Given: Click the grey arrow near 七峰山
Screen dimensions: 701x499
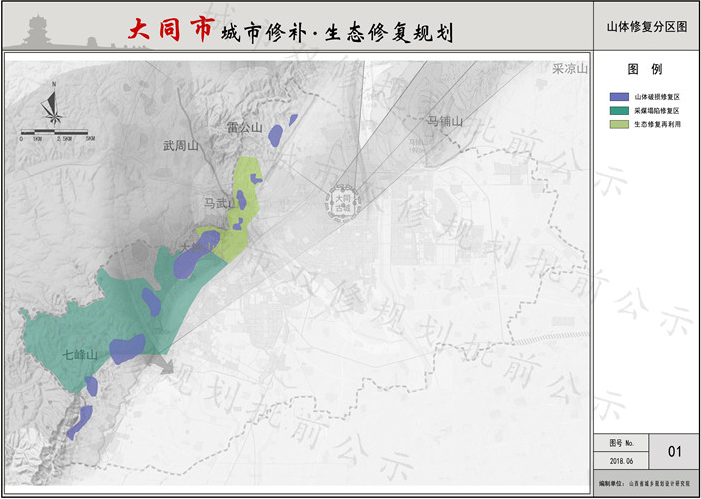Looking at the screenshot, I should [x=158, y=362].
